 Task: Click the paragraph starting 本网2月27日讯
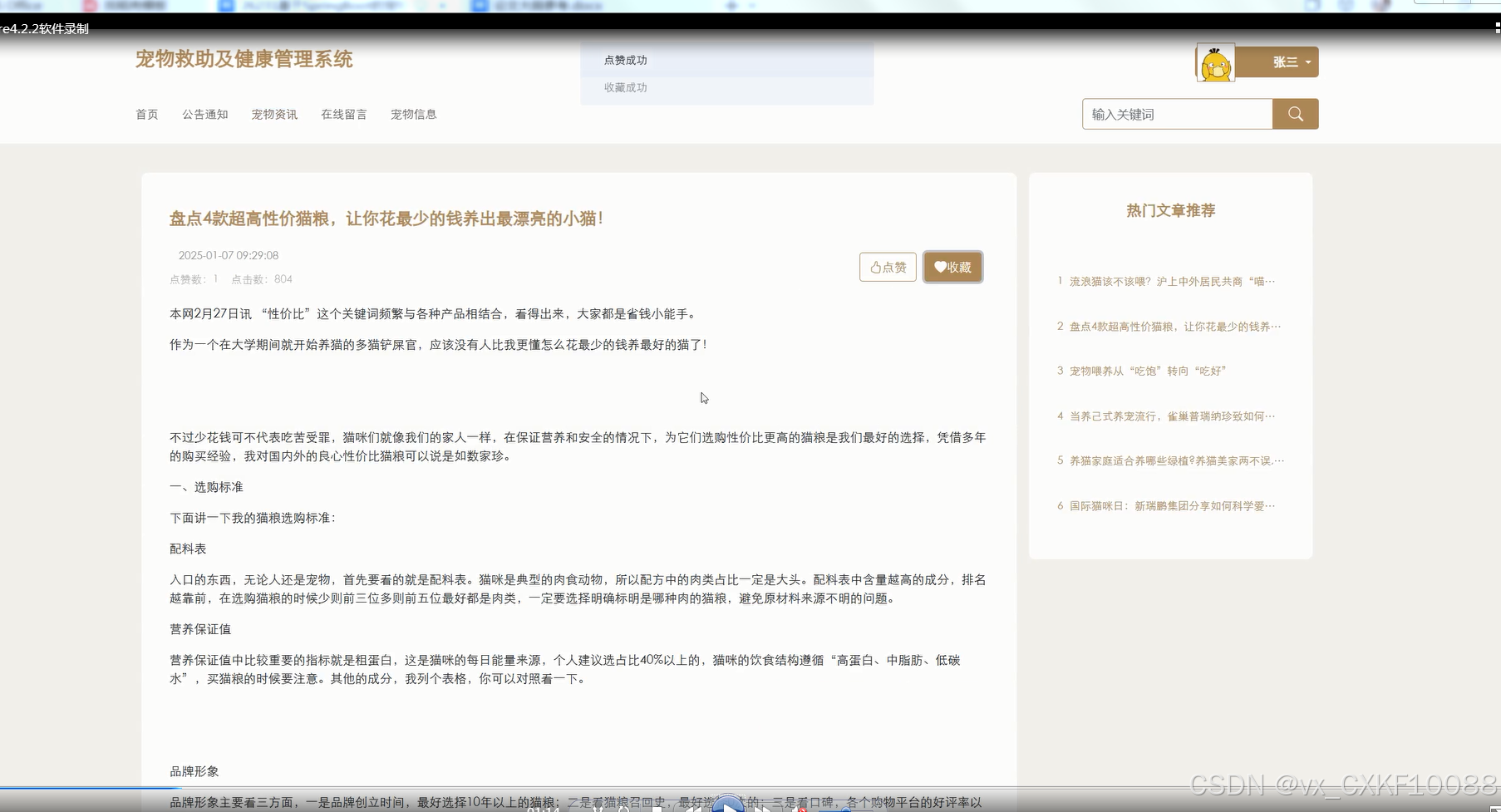pyautogui.click(x=436, y=313)
